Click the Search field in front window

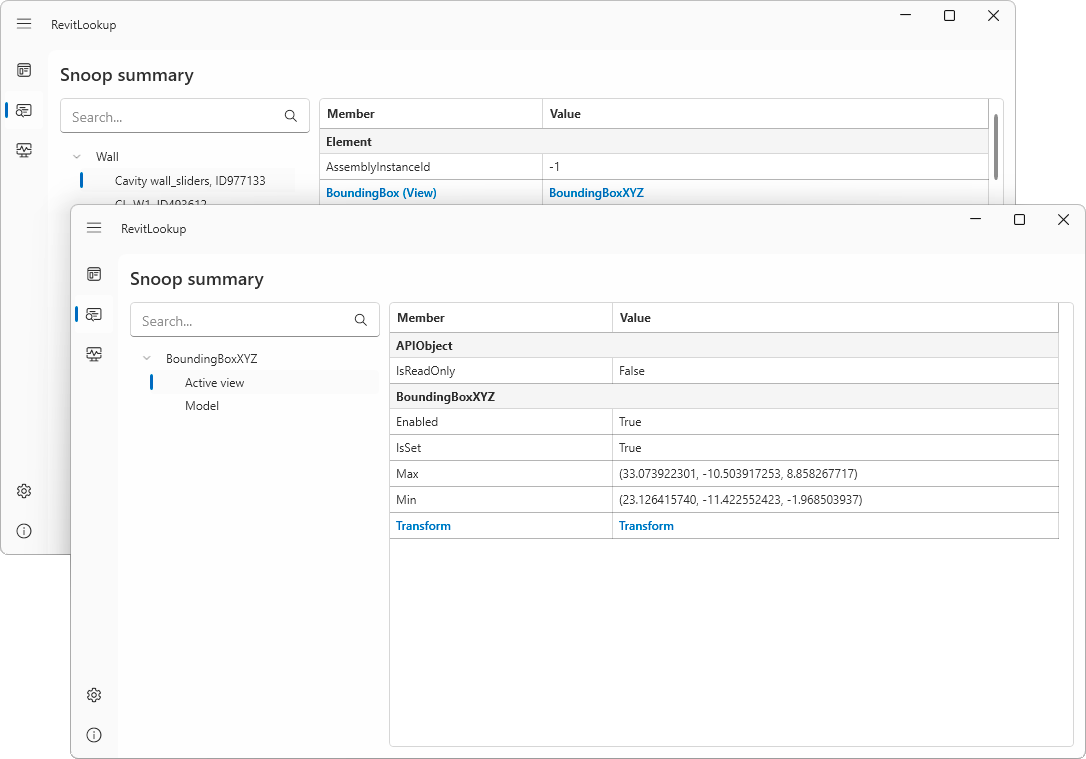point(240,321)
